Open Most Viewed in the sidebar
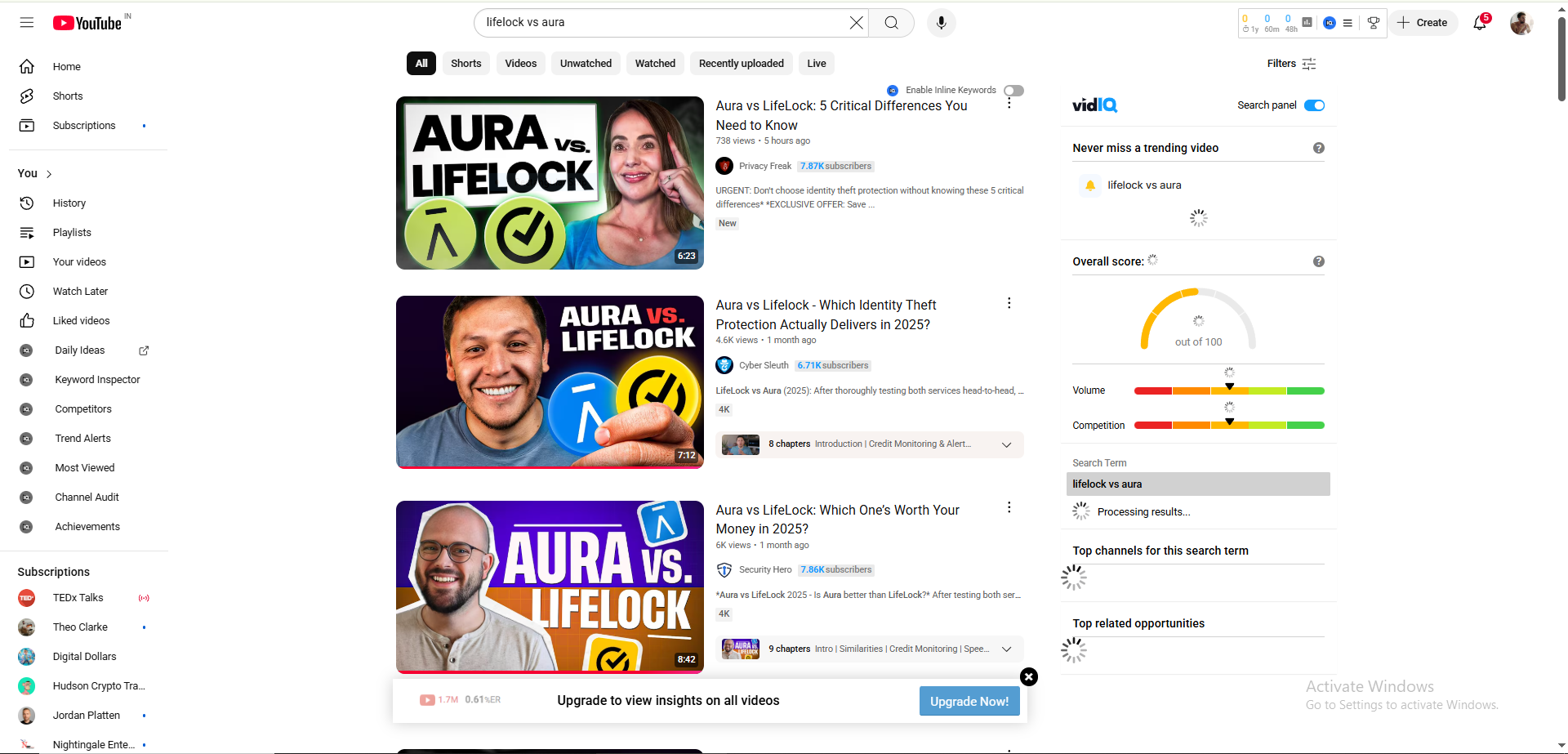1568x754 pixels. tap(84, 468)
